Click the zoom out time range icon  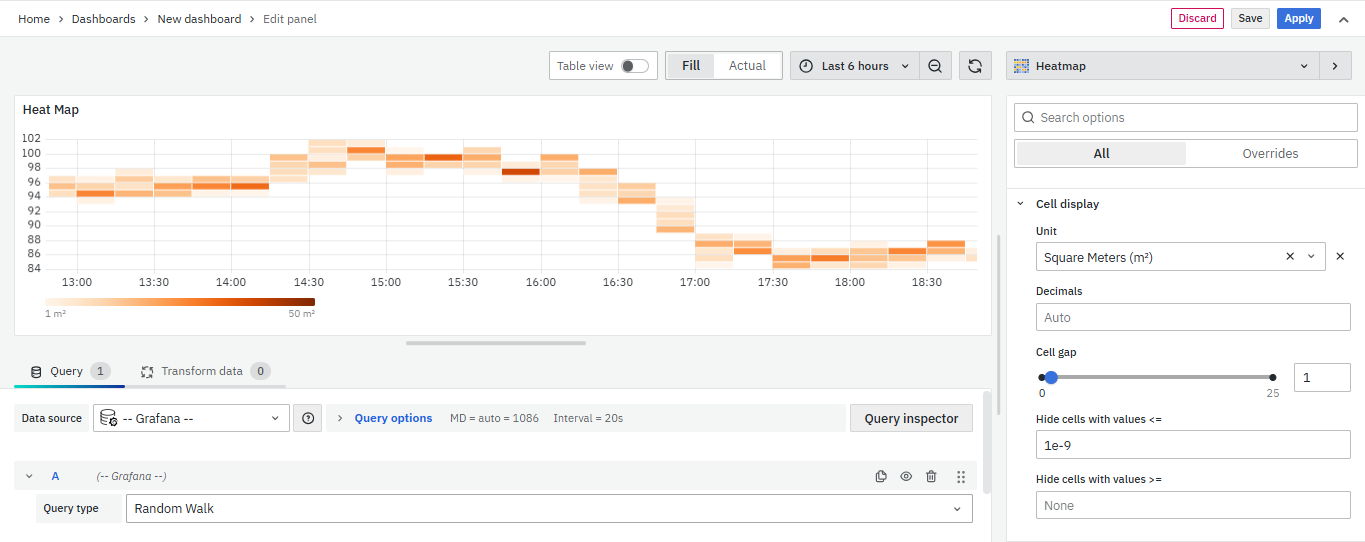(934, 66)
